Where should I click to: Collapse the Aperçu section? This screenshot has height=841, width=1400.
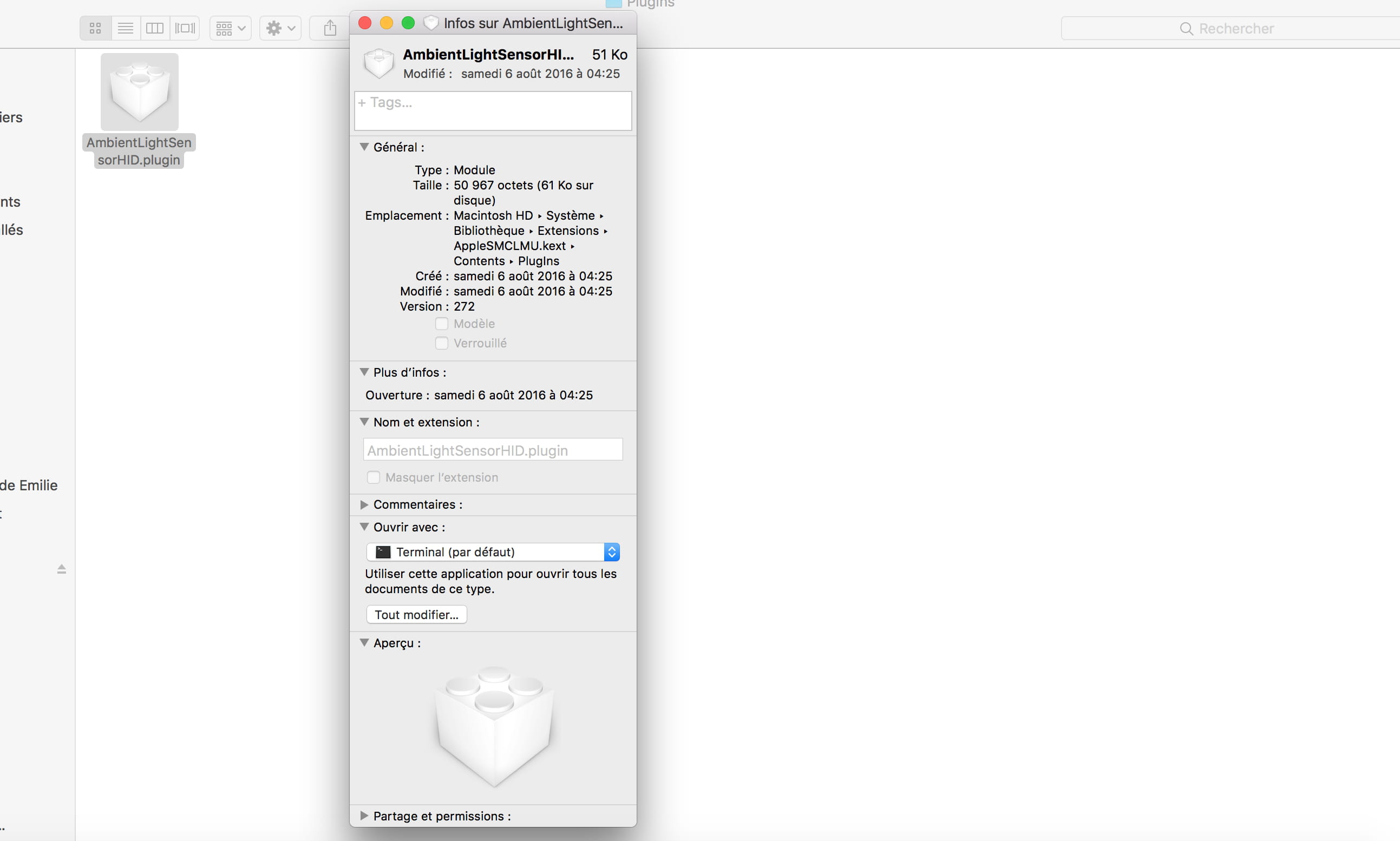coord(364,642)
